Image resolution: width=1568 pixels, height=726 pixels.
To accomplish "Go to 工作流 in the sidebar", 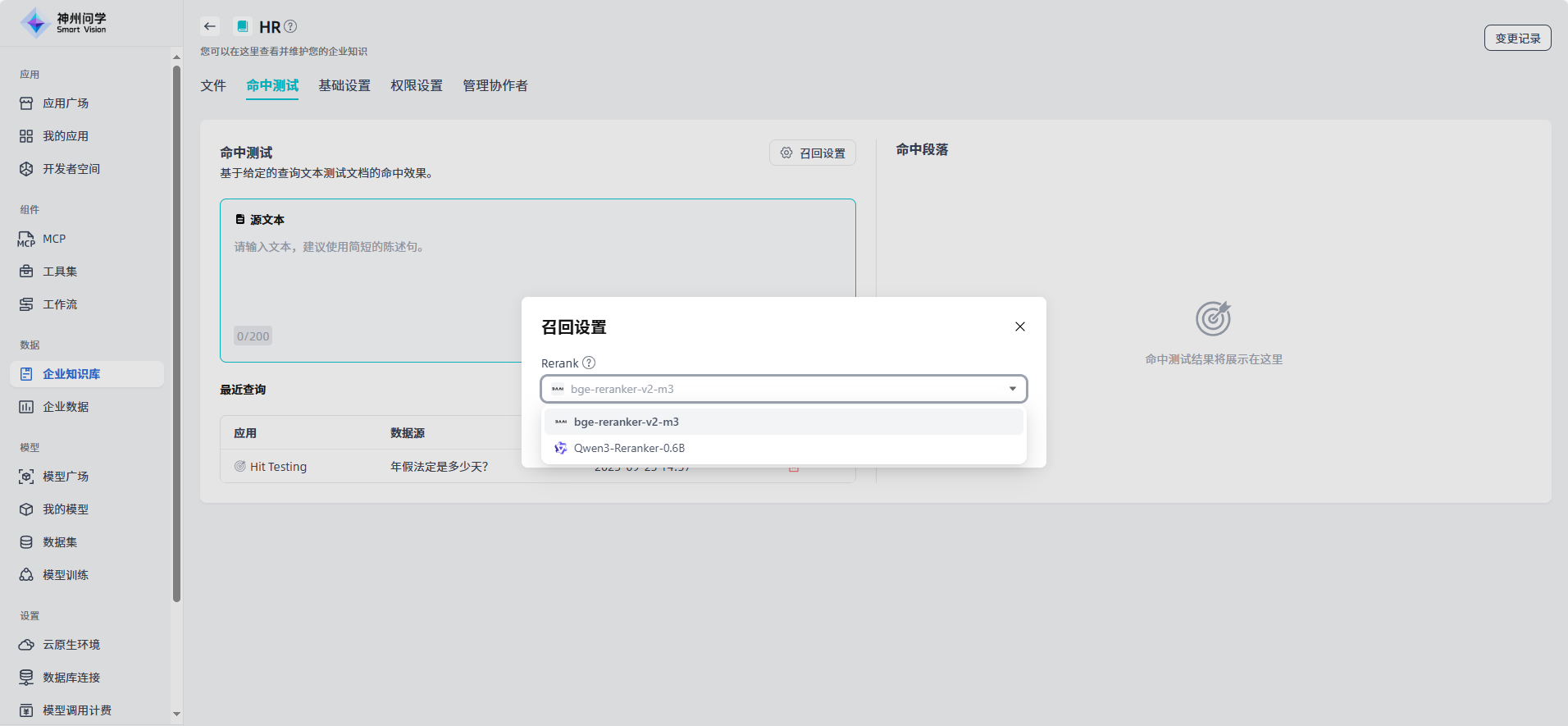I will pos(60,304).
